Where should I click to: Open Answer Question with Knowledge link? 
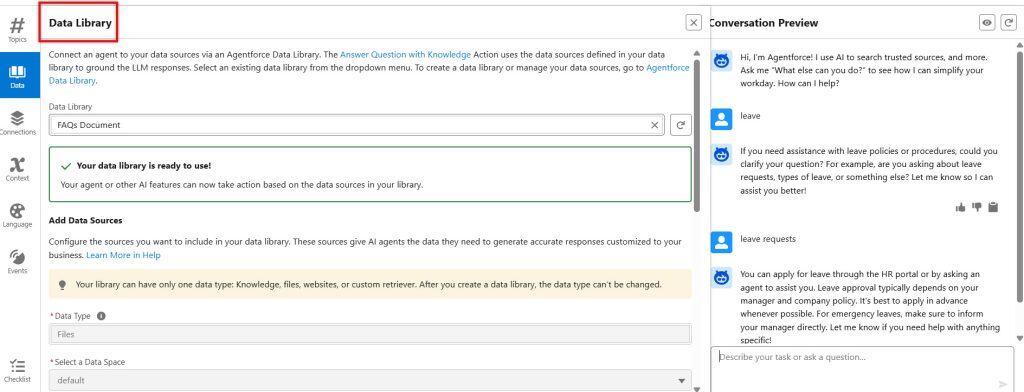tap(405, 55)
